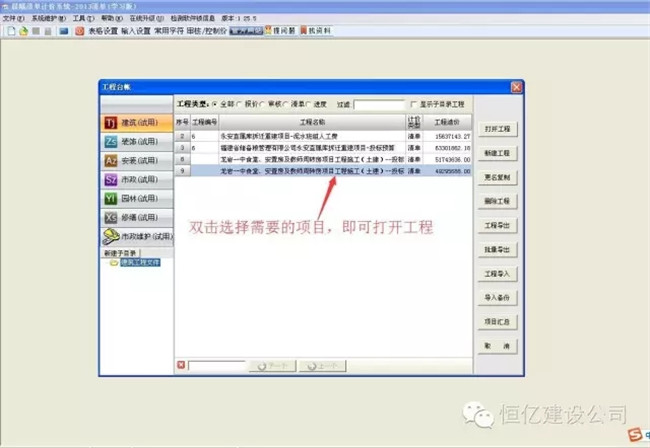Click the 找资料 bookmark icon
650x448 pixels.
[x=316, y=31]
